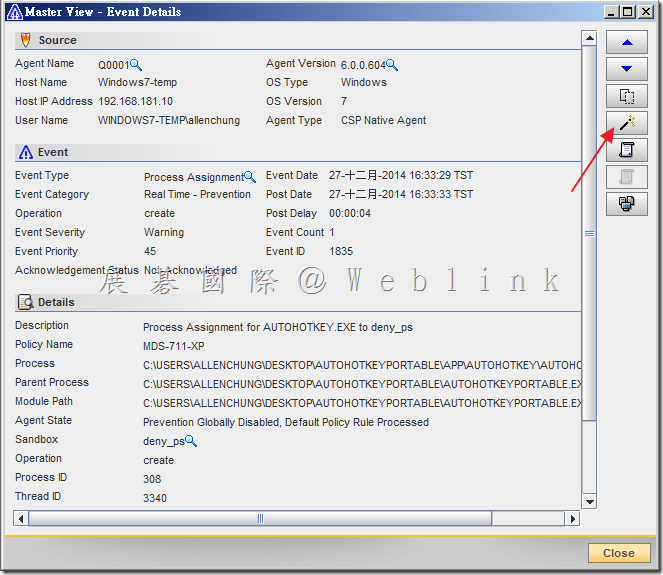Open the scroll document notes button
Image resolution: width=663 pixels, height=575 pixels.
pos(627,150)
